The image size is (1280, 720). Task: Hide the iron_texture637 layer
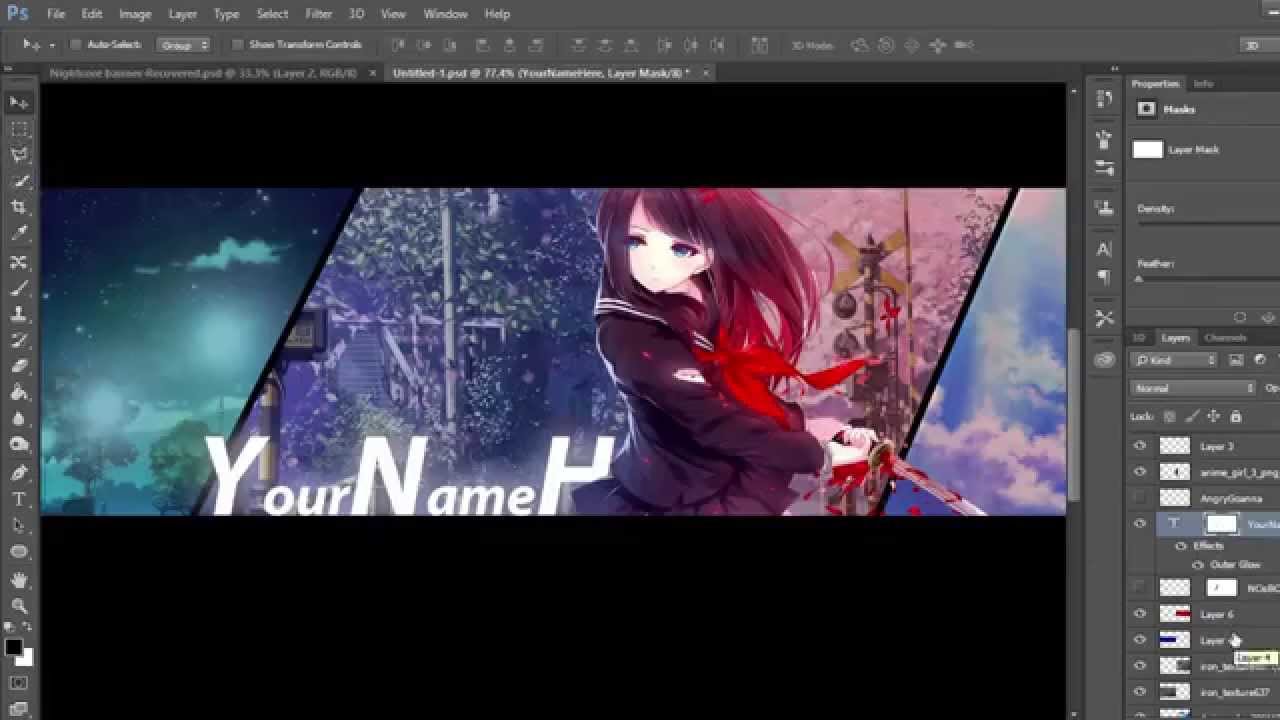1140,691
